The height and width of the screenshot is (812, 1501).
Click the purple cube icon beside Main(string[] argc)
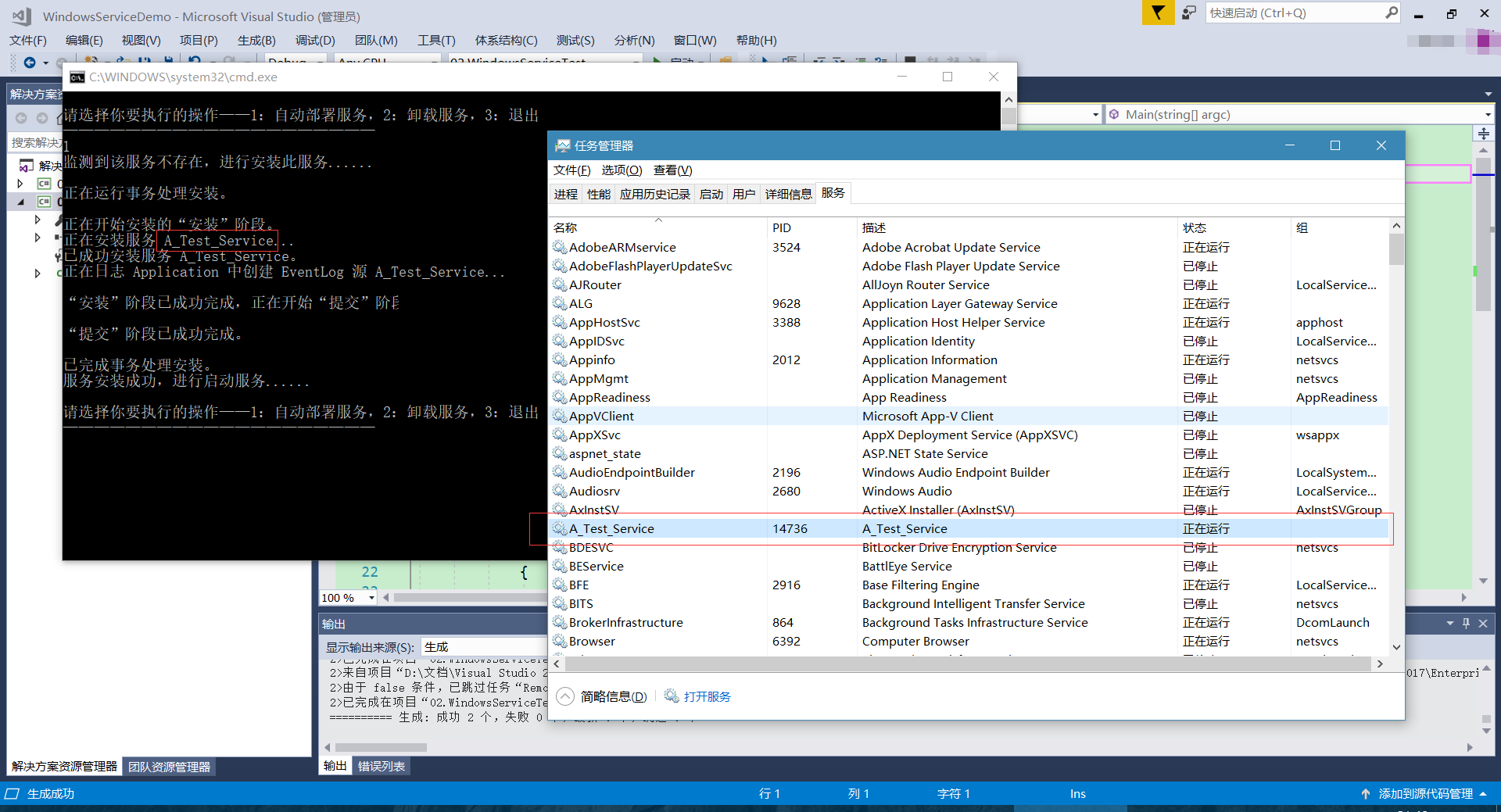[x=1114, y=114]
